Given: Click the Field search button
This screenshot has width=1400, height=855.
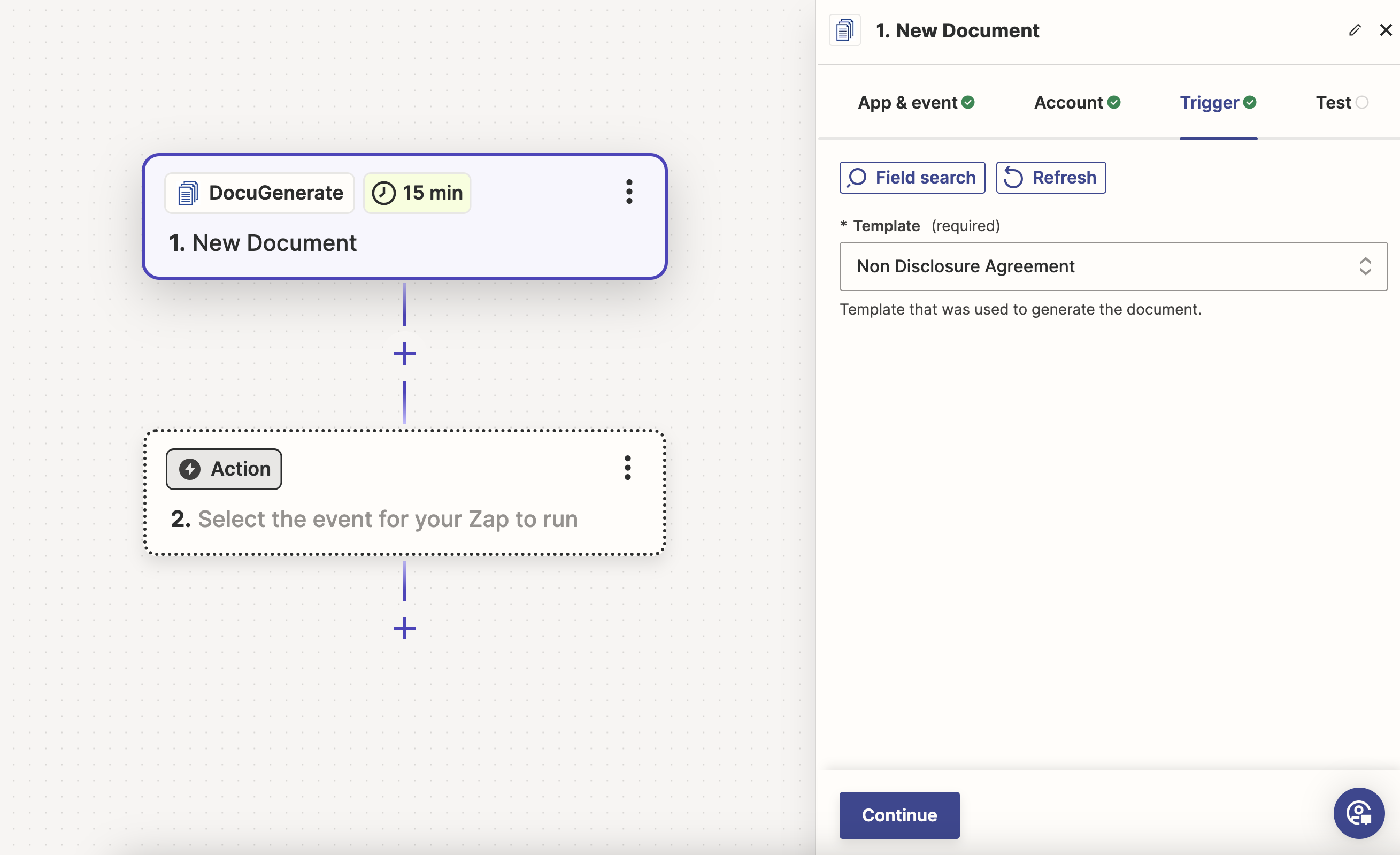Looking at the screenshot, I should [912, 178].
